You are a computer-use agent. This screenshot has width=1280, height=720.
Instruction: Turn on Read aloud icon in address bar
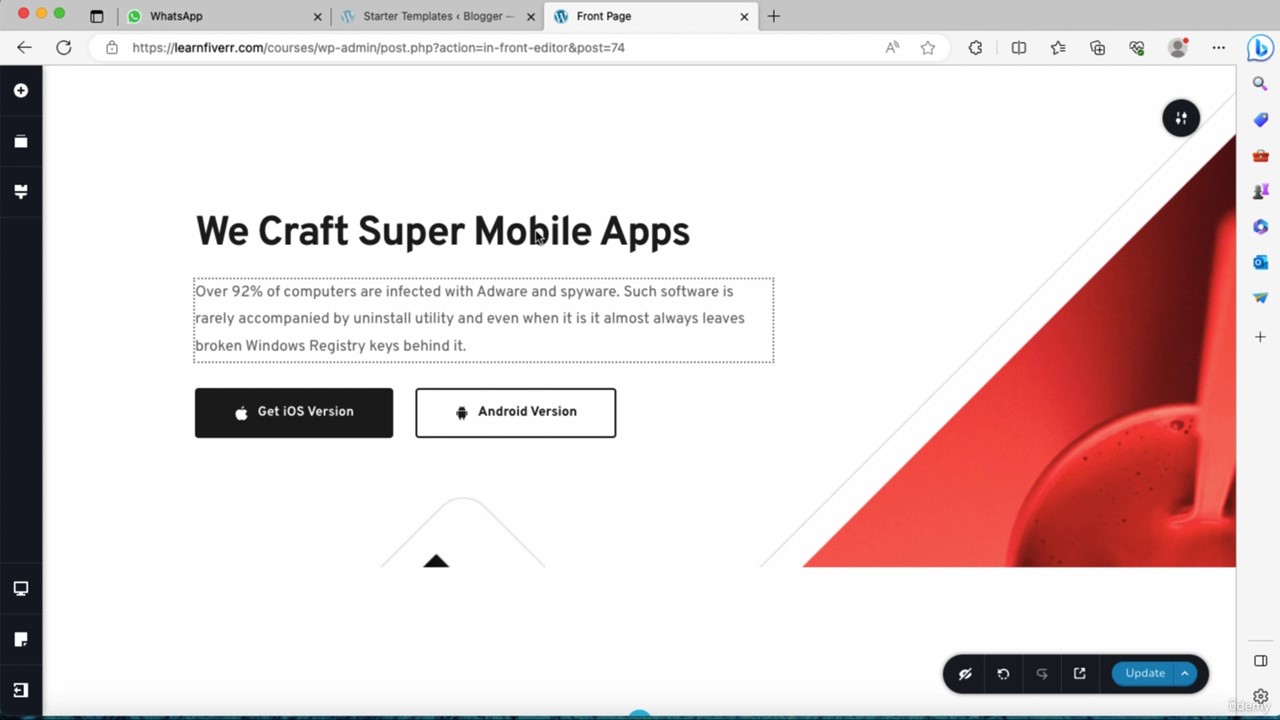click(x=892, y=47)
